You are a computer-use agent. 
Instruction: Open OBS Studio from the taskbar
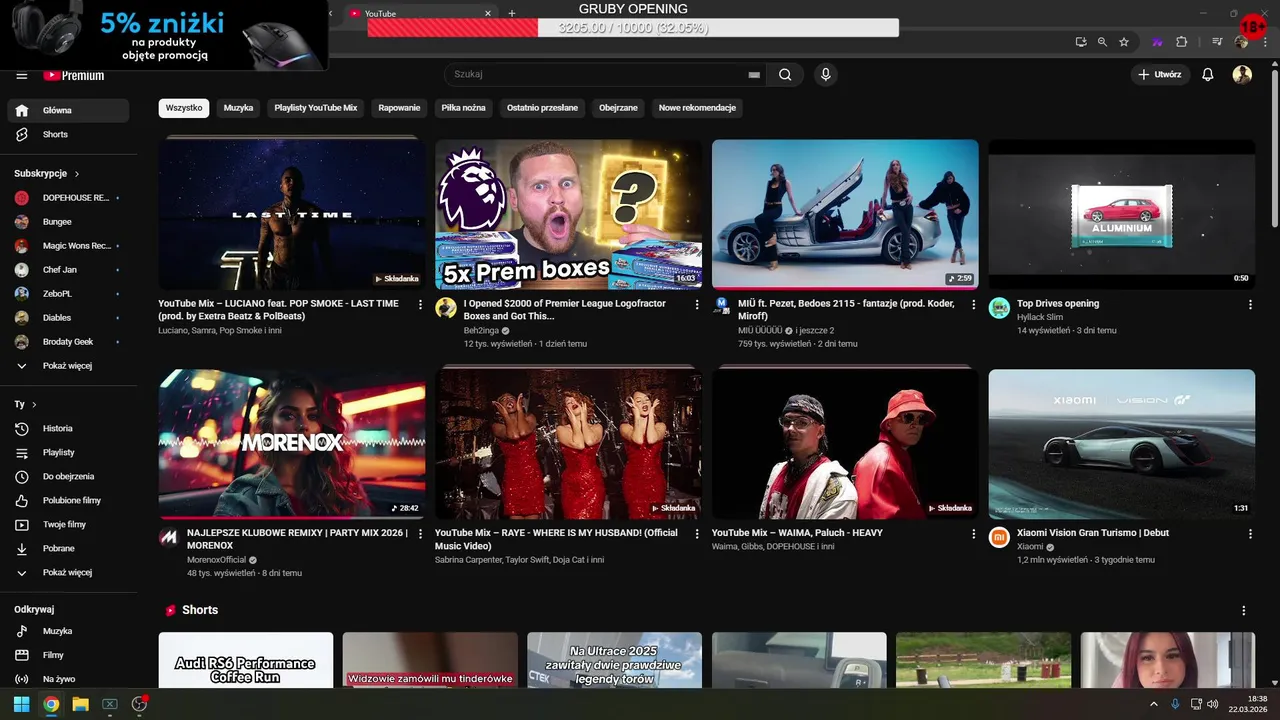(x=139, y=704)
